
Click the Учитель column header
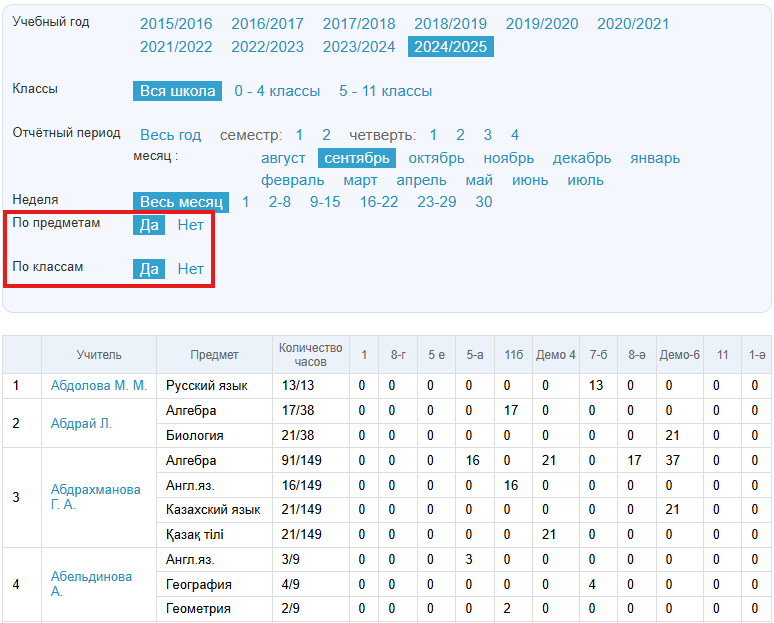pyautogui.click(x=99, y=354)
